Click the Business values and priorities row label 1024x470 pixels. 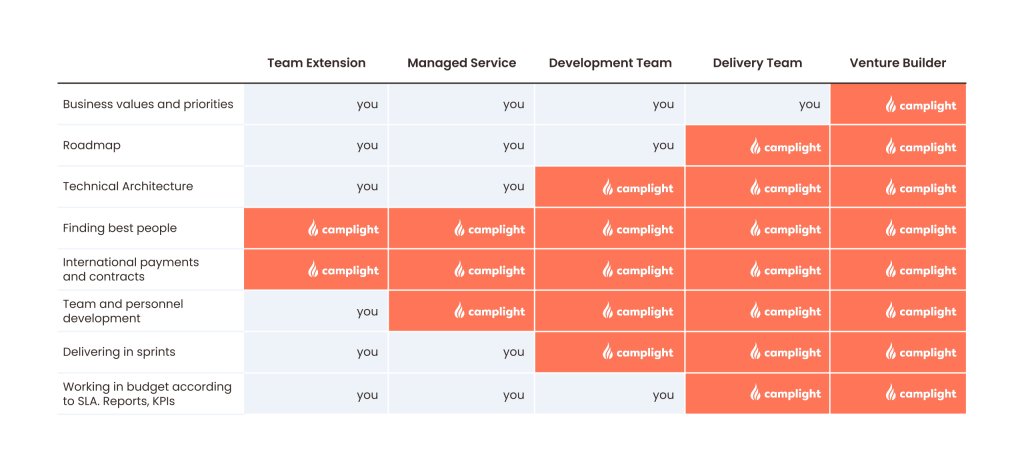148,104
